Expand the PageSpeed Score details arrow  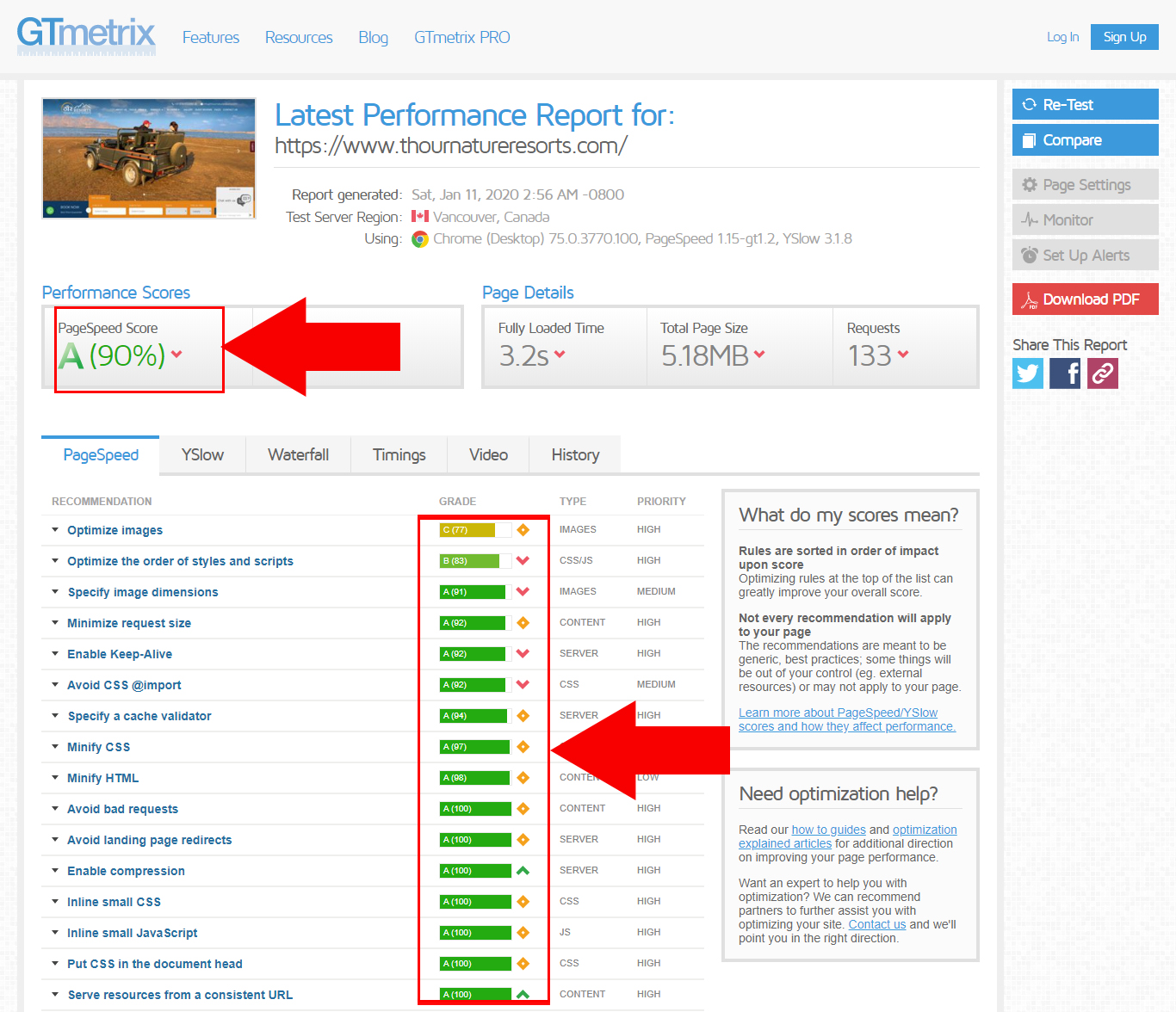tap(176, 354)
